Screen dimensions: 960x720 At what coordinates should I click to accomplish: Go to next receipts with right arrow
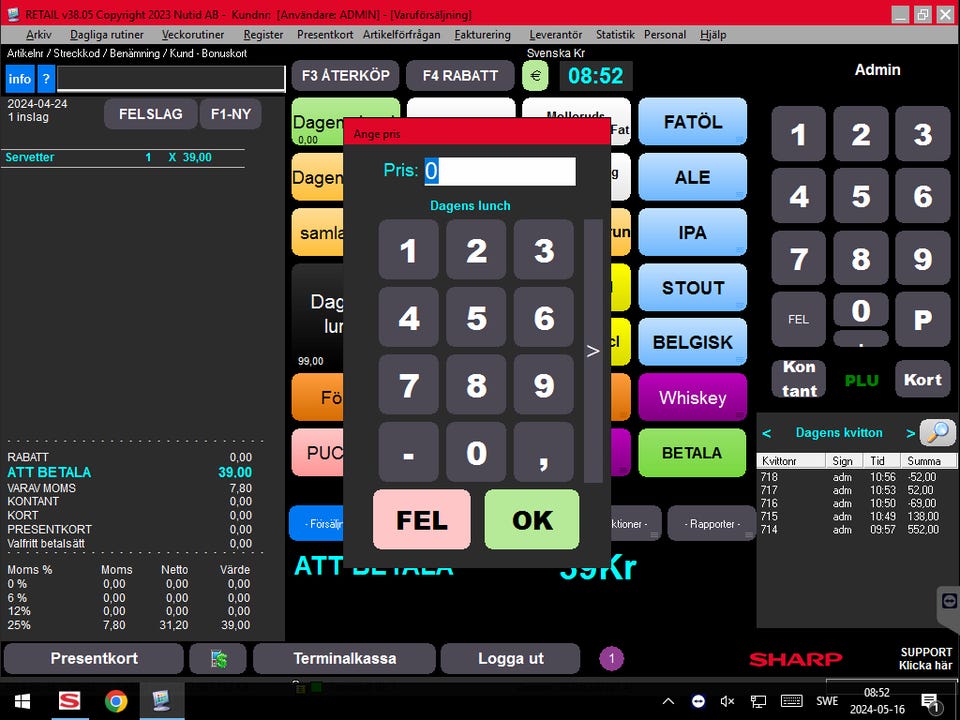pos(910,433)
